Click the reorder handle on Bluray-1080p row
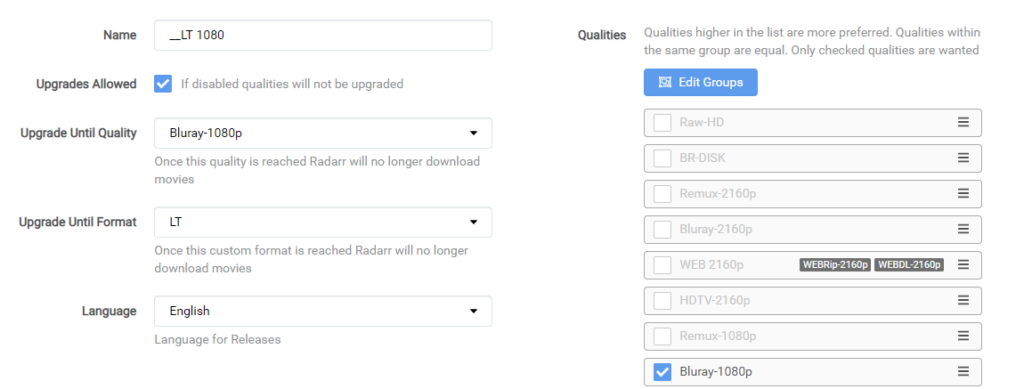The width and height of the screenshot is (1024, 389). point(963,371)
